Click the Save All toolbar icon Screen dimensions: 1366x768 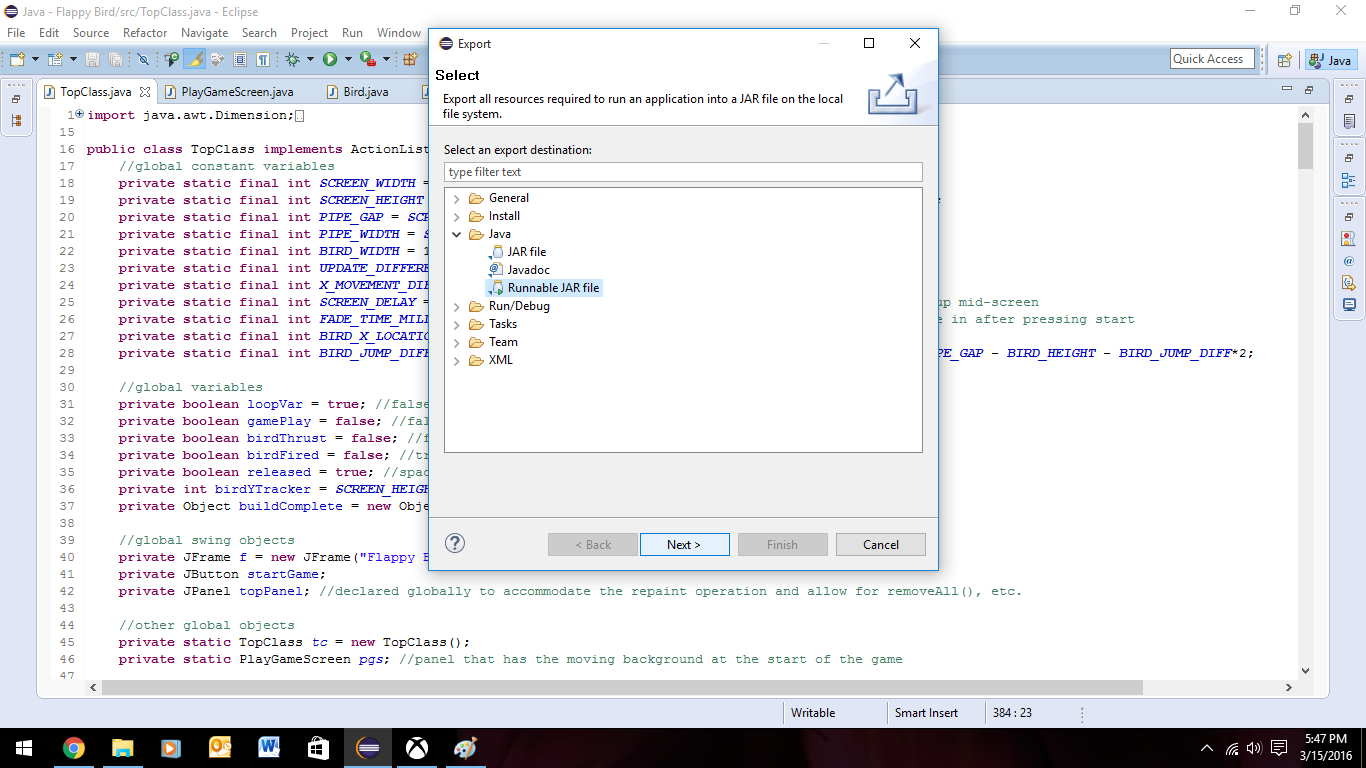coord(115,60)
